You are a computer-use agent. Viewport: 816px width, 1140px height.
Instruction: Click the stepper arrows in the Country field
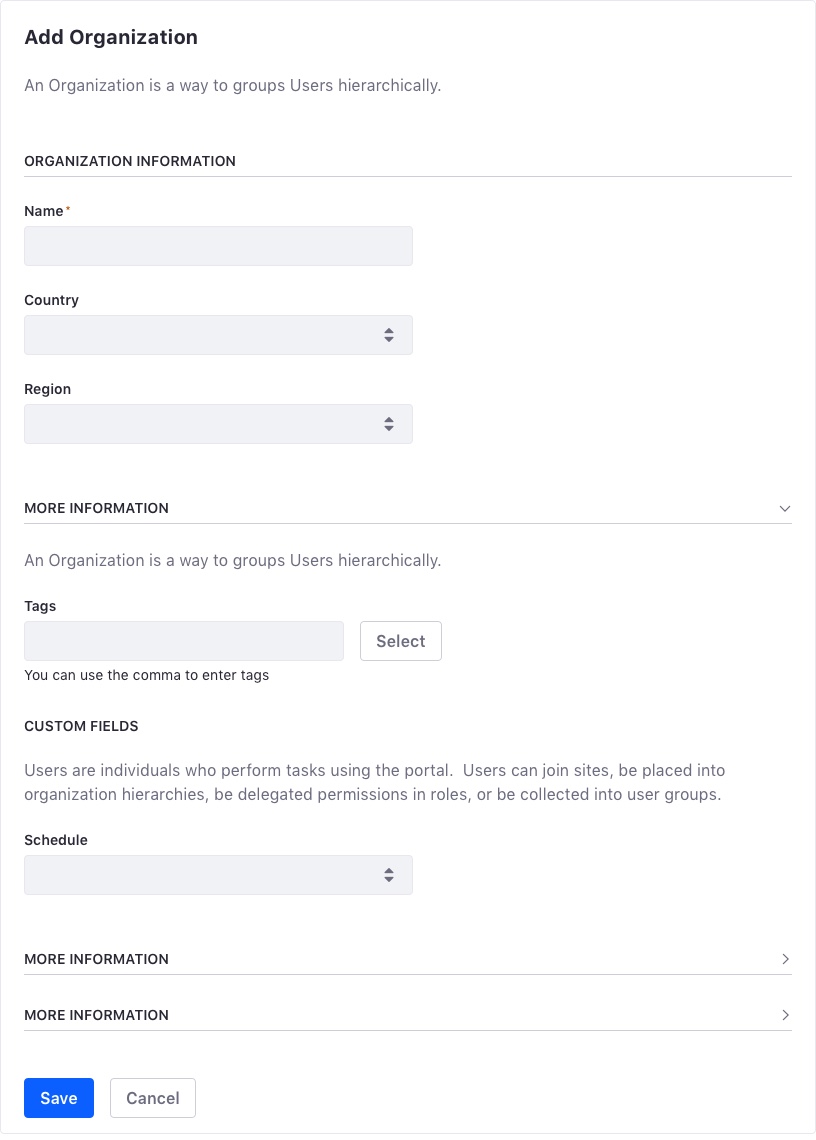[389, 335]
